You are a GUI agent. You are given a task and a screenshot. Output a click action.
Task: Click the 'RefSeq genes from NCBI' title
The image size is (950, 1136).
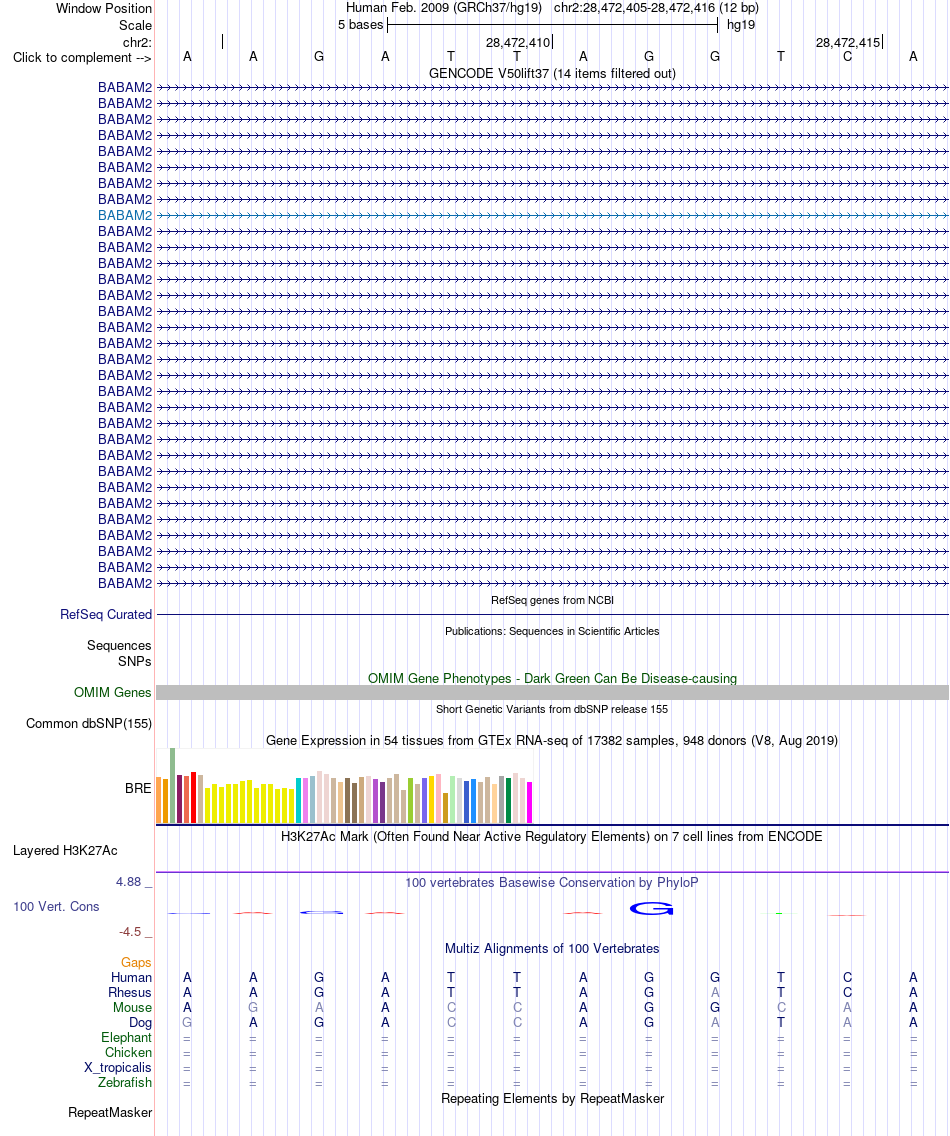552,600
